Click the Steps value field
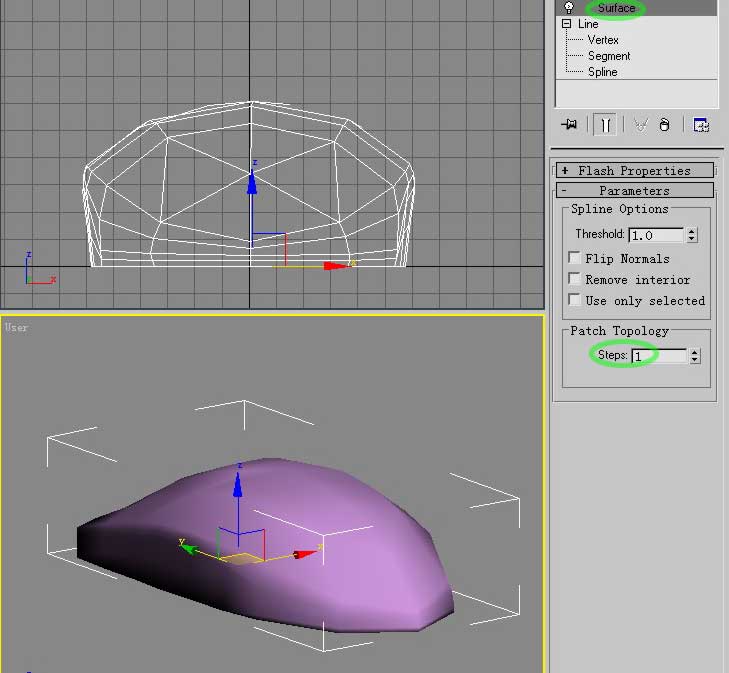Image resolution: width=729 pixels, height=673 pixels. tap(658, 355)
